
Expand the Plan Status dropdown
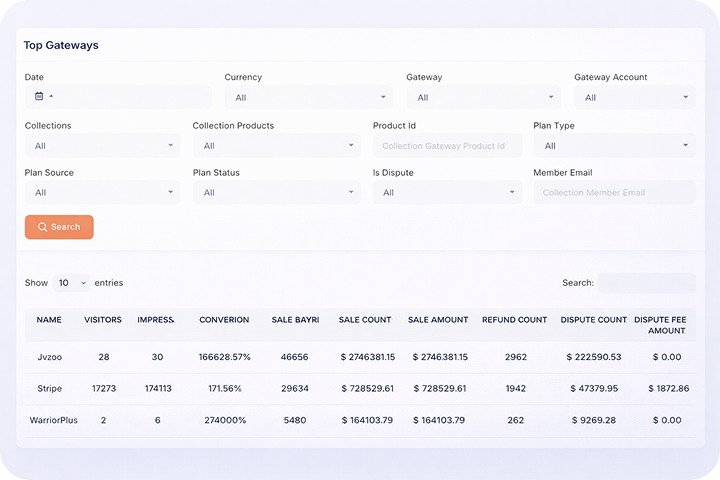pyautogui.click(x=276, y=193)
